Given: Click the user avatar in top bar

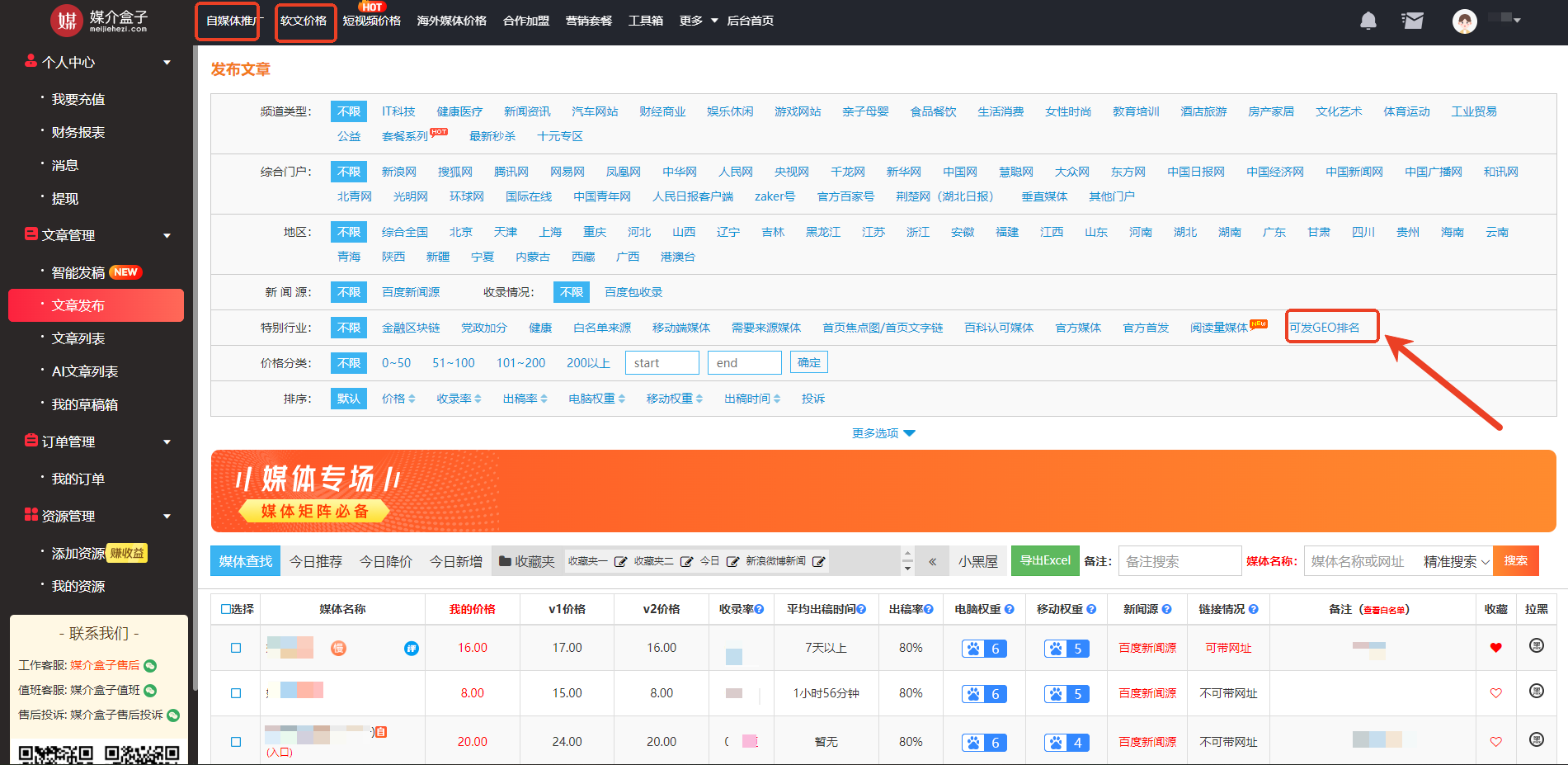Looking at the screenshot, I should click(1464, 21).
